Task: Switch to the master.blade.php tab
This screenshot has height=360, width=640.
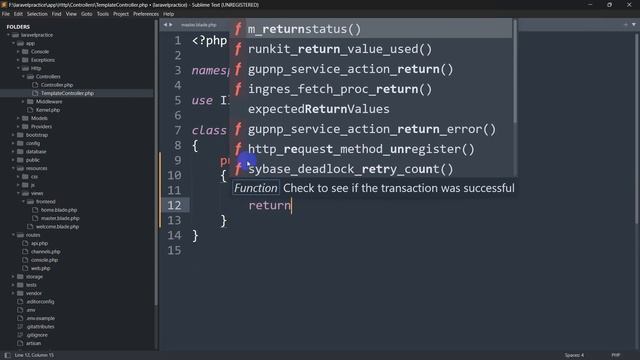Action: coord(199,25)
